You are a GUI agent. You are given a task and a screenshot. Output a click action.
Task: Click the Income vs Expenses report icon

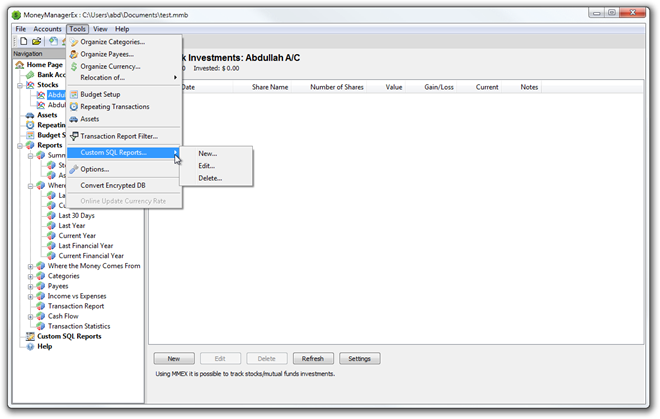pos(41,296)
